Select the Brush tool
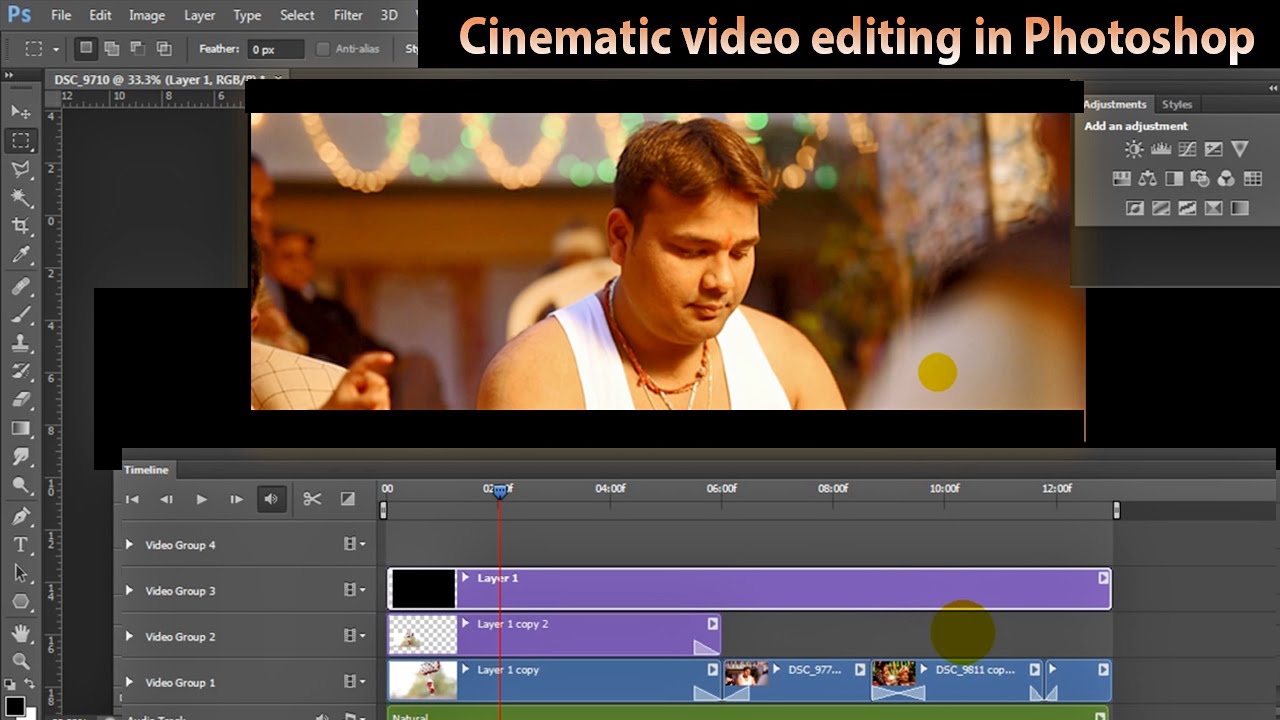Image resolution: width=1280 pixels, height=720 pixels. tap(20, 314)
